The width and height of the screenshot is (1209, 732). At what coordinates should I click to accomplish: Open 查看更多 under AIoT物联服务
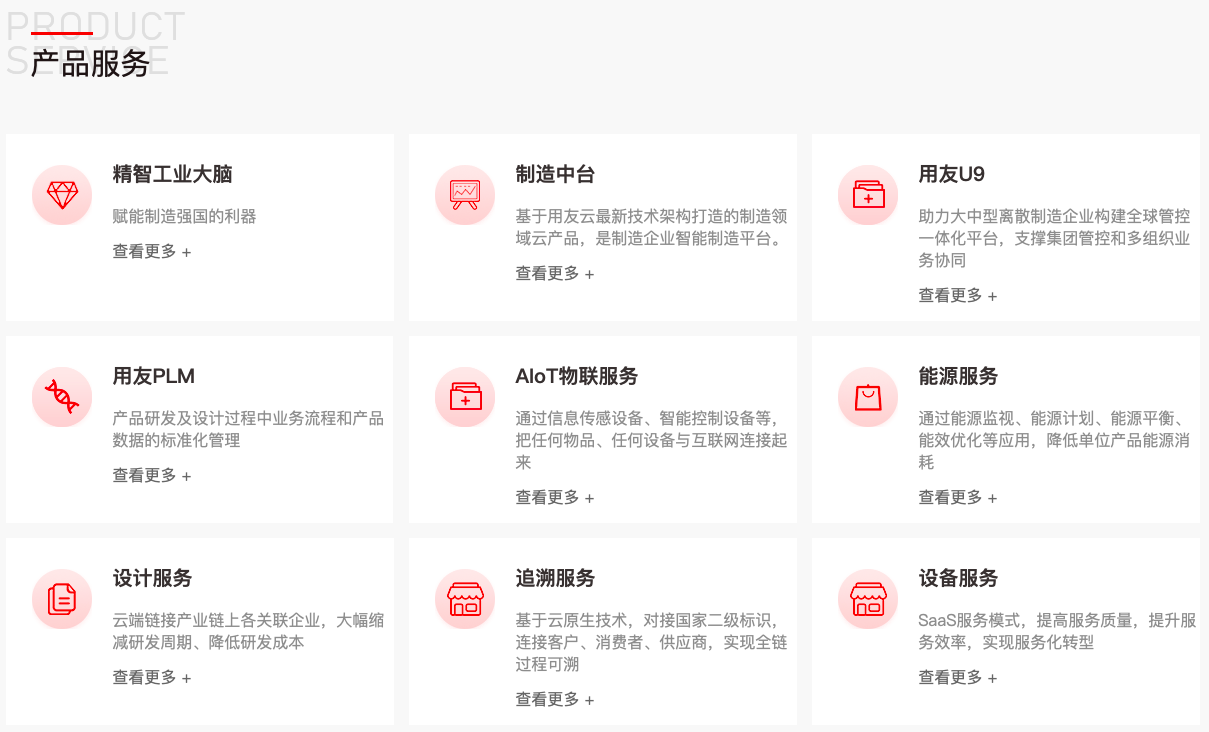pyautogui.click(x=555, y=498)
